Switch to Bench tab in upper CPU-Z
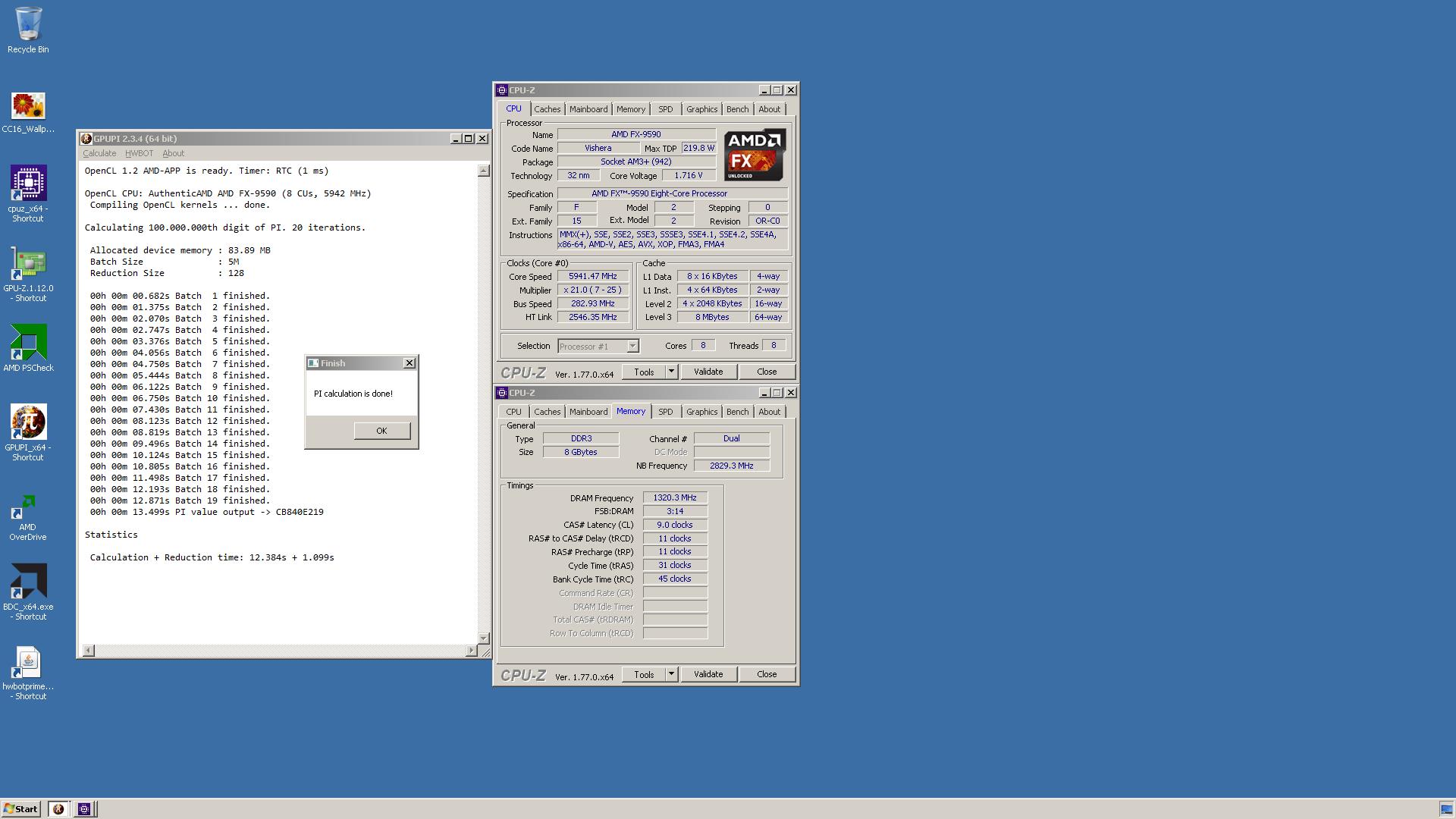Screen dimensions: 1456x819 (737, 109)
